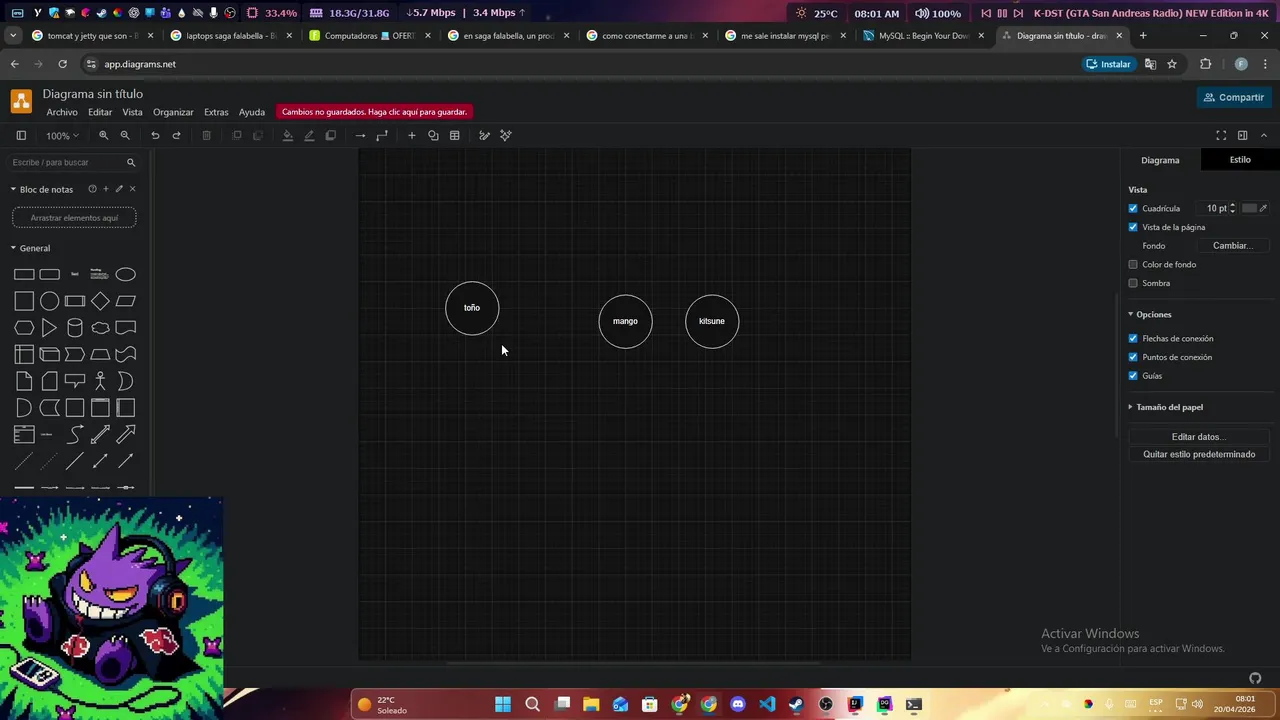Expand the Tamaño del papel section
The image size is (1280, 720).
point(1131,407)
